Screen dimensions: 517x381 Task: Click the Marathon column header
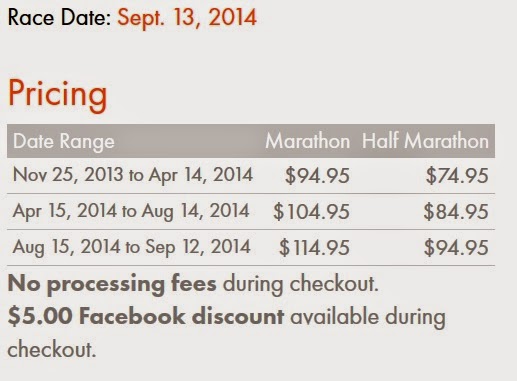[308, 141]
